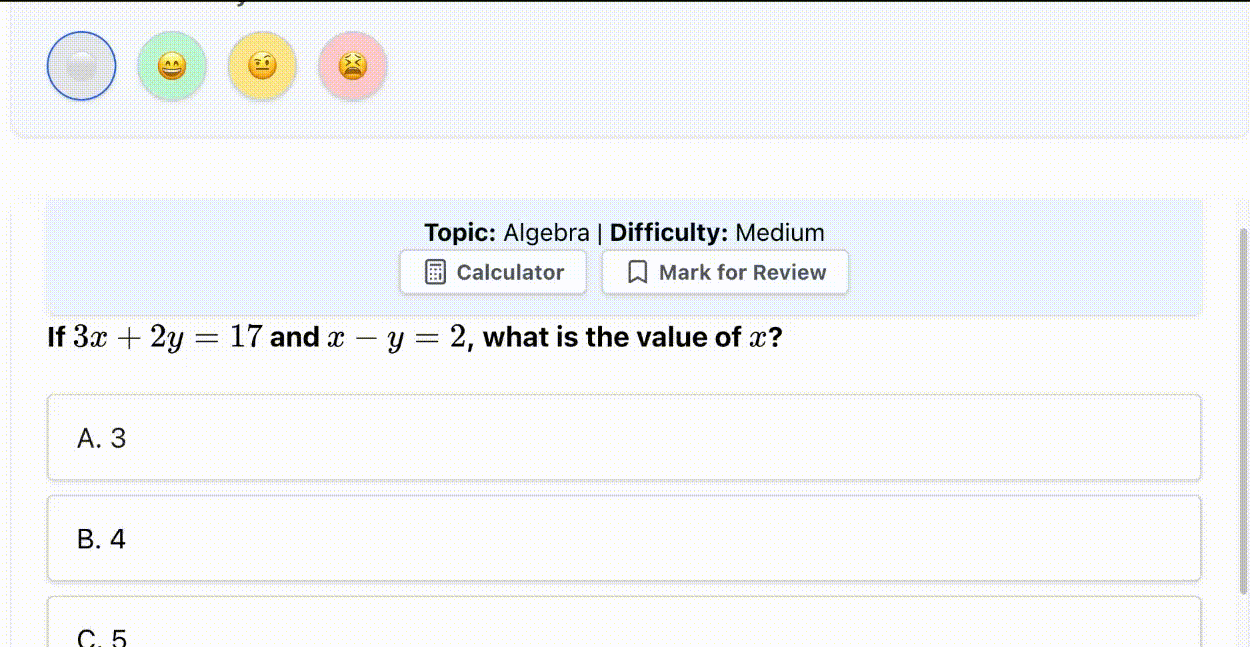Click the bookmark icon for review
The height and width of the screenshot is (647, 1250).
637,272
